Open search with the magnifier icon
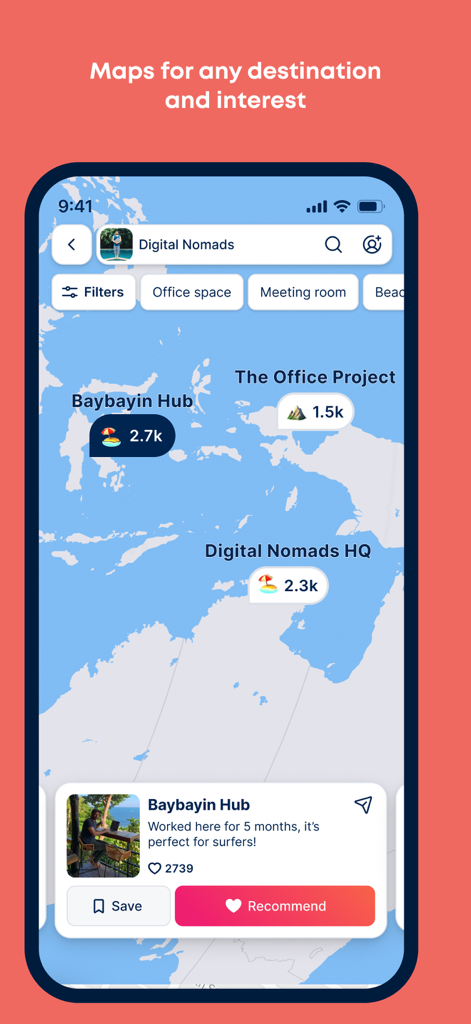471x1024 pixels. (x=333, y=245)
